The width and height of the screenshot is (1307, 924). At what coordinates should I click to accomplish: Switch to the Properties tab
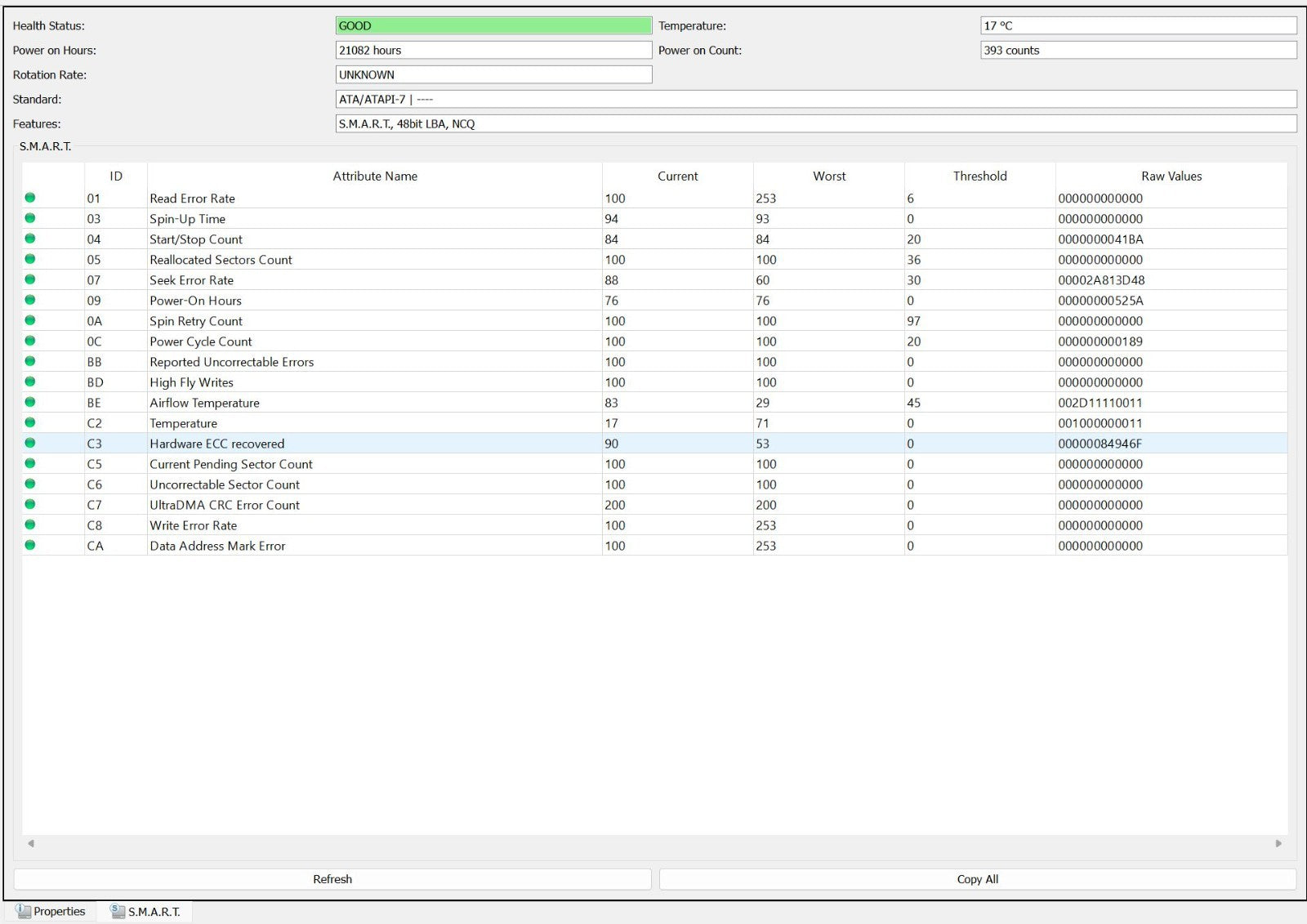51,911
